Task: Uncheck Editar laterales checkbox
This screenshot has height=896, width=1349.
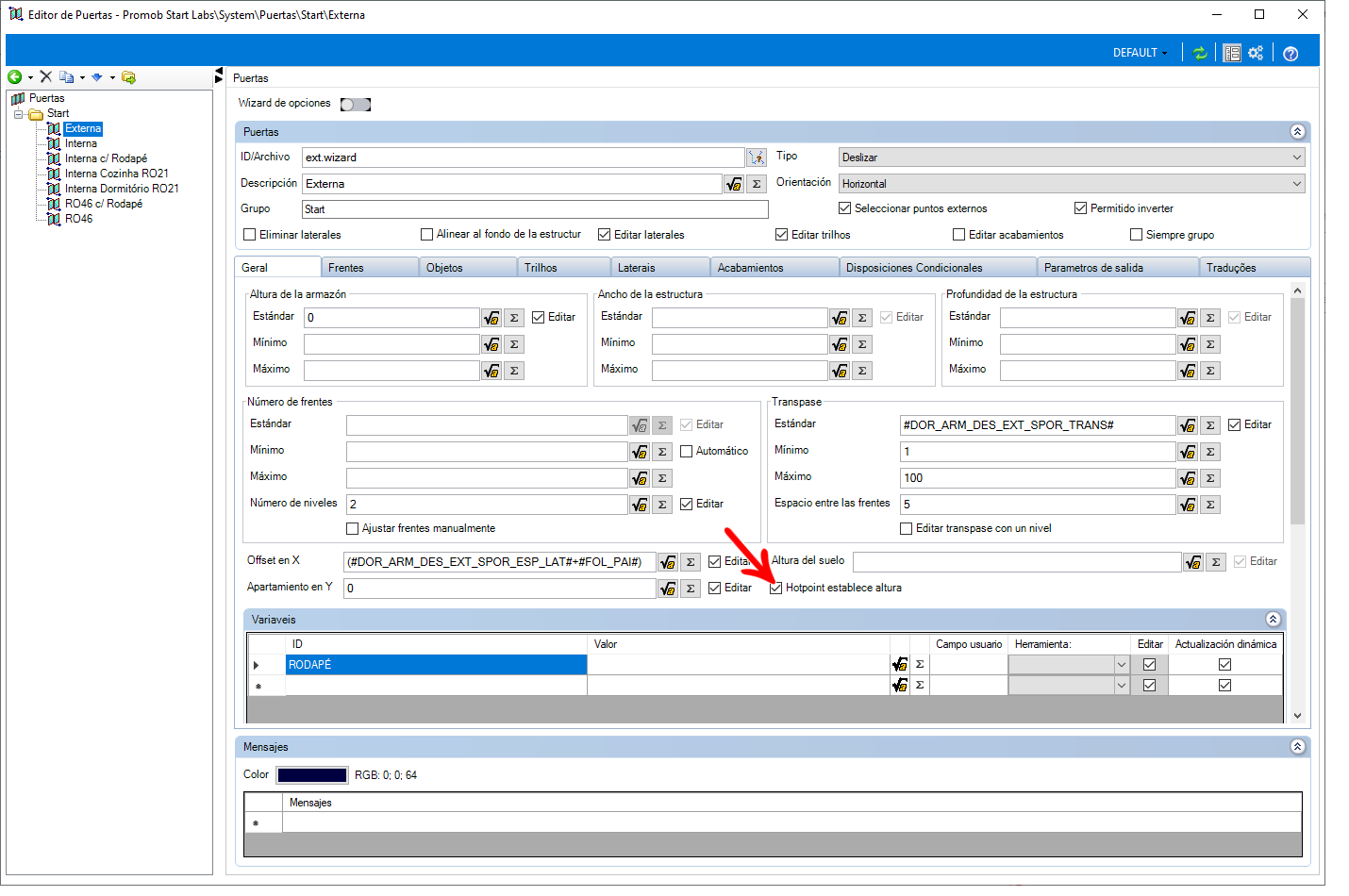Action: [x=605, y=235]
